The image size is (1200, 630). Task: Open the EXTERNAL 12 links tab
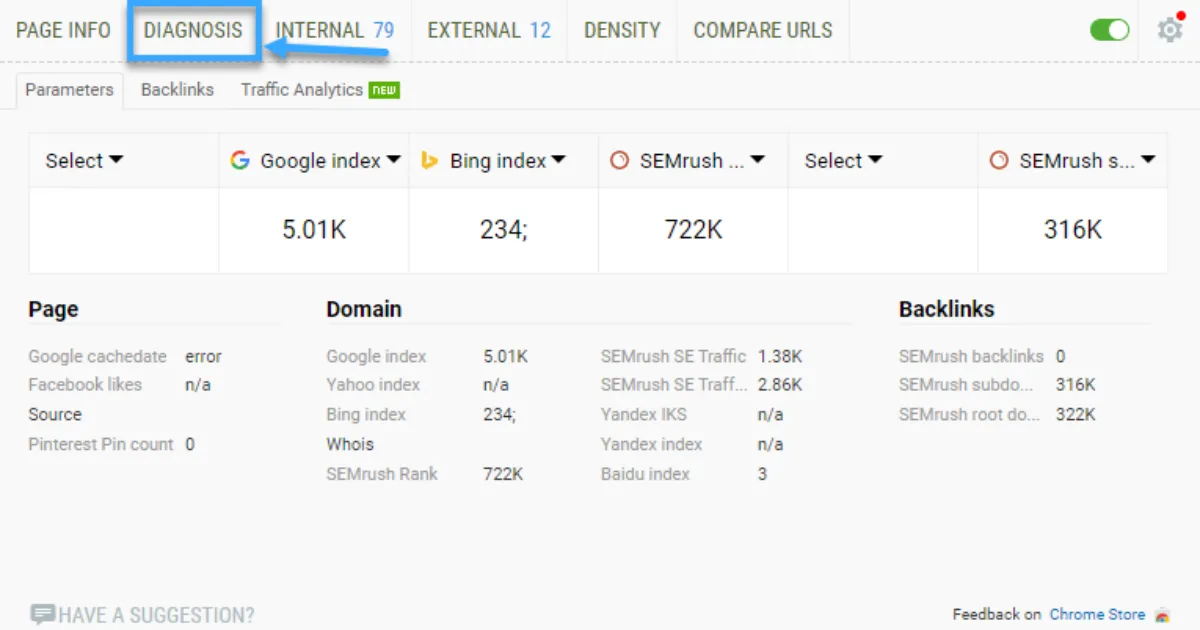(x=489, y=30)
